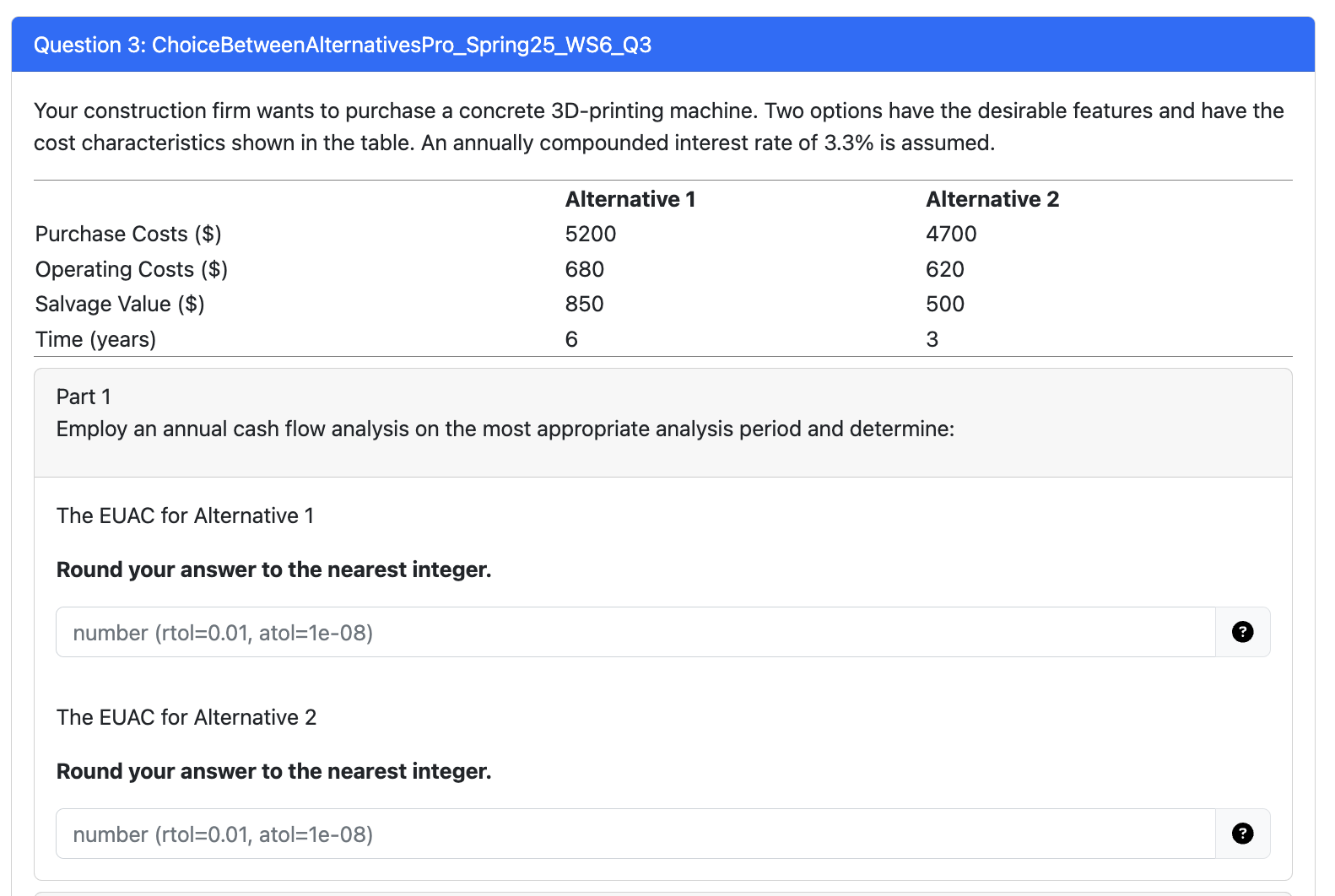Click "The EUAC for Alternative 1" label
Screen dimensions: 1335x896
(185, 515)
